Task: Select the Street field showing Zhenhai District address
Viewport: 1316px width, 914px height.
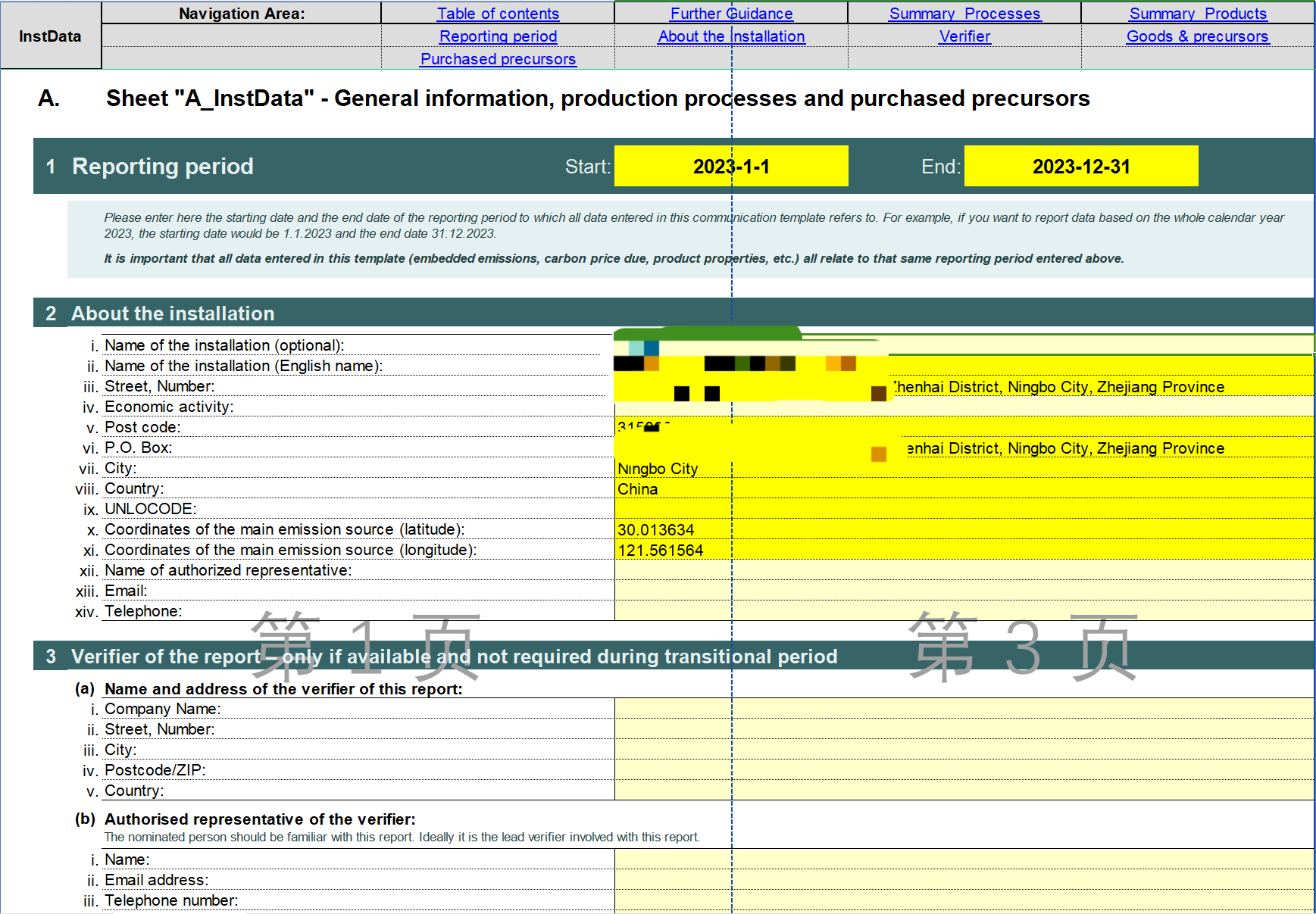Action: tap(964, 386)
